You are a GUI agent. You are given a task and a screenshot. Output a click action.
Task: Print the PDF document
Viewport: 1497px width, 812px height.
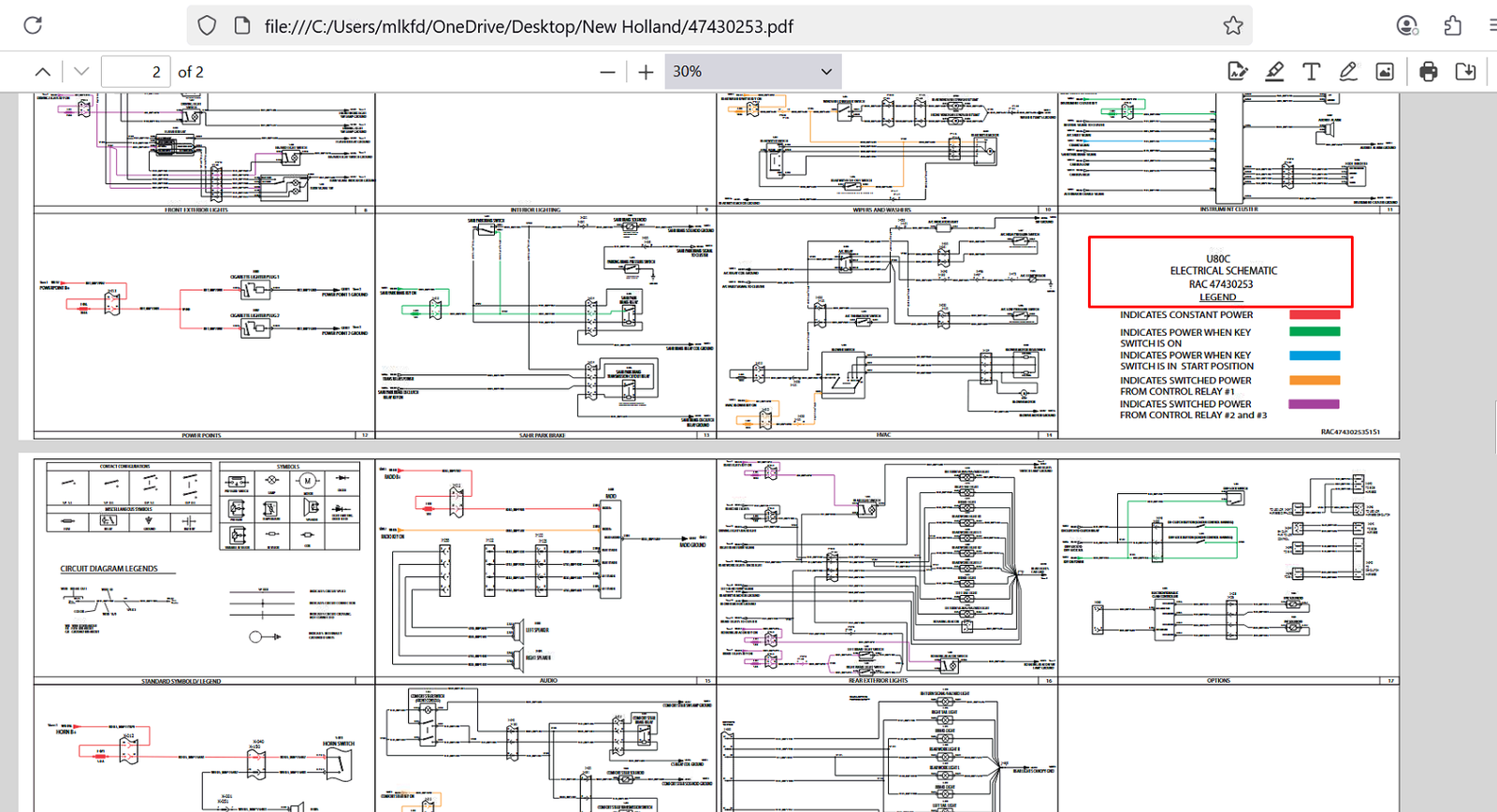pos(1428,71)
